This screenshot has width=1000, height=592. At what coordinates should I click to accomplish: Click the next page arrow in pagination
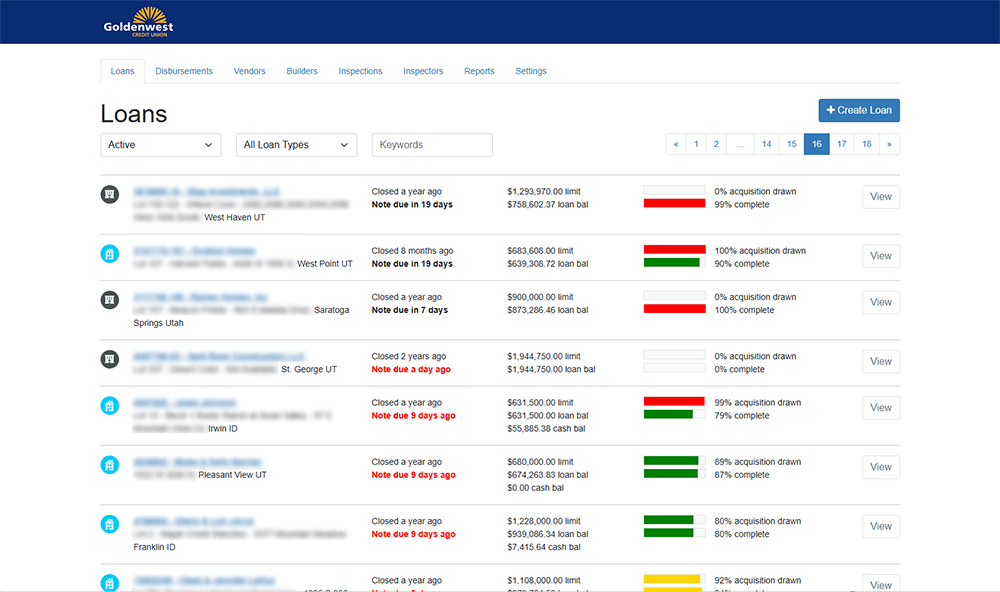[x=890, y=144]
